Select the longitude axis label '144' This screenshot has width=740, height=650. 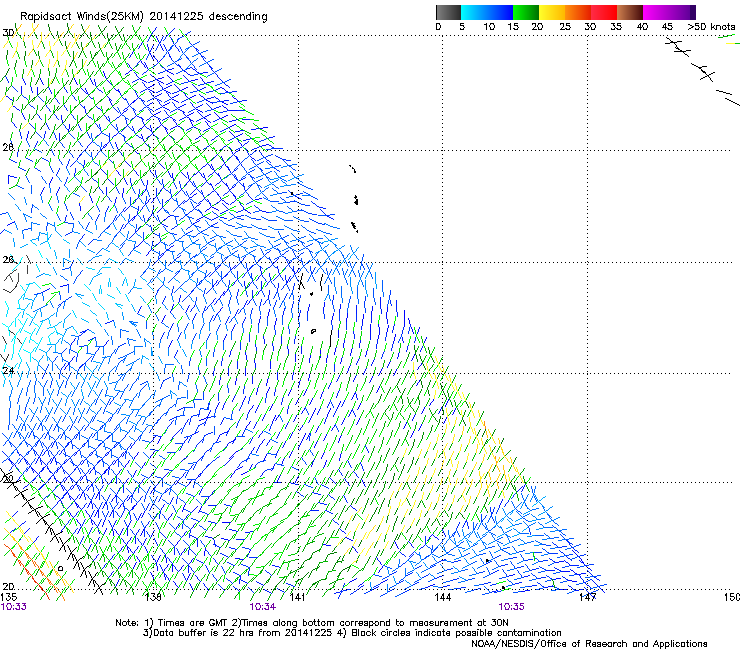(x=443, y=597)
